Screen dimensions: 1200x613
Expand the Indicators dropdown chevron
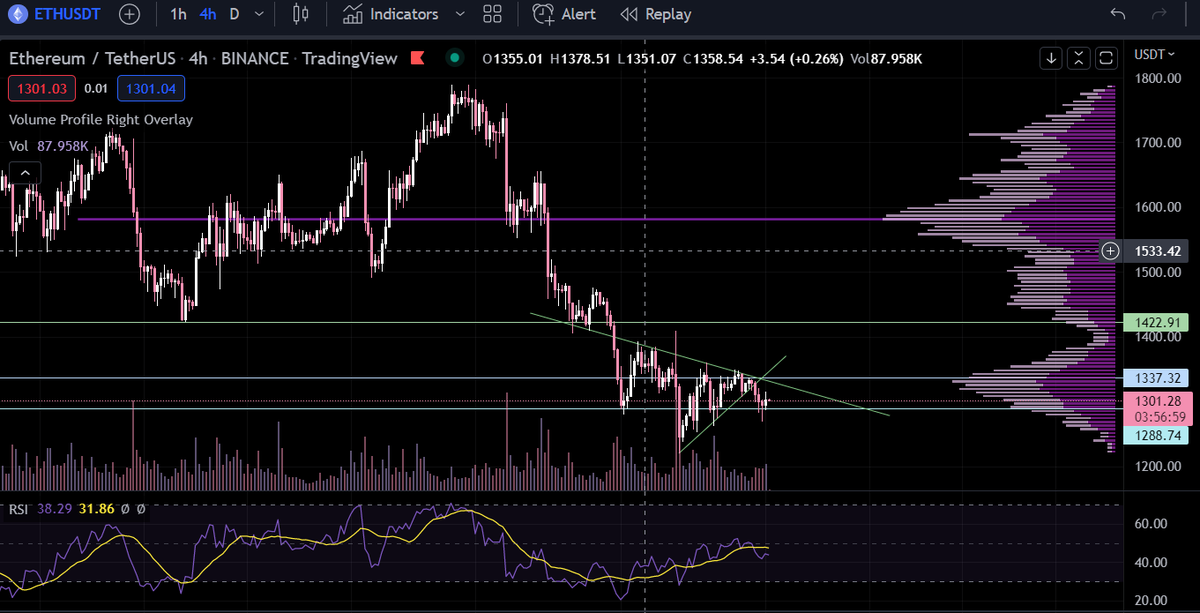(459, 14)
